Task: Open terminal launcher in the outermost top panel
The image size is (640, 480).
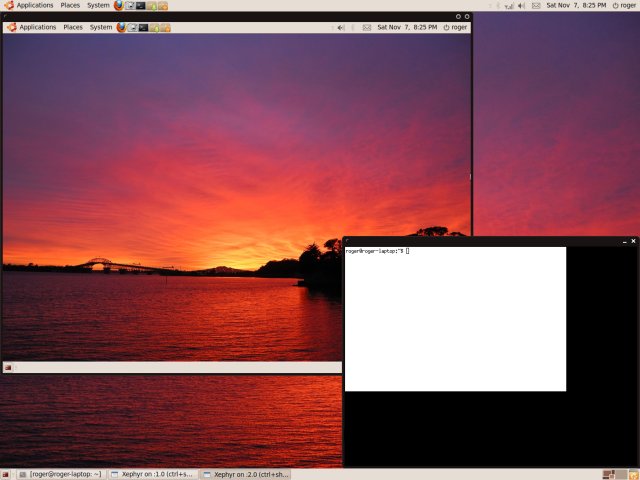Action: point(141,5)
